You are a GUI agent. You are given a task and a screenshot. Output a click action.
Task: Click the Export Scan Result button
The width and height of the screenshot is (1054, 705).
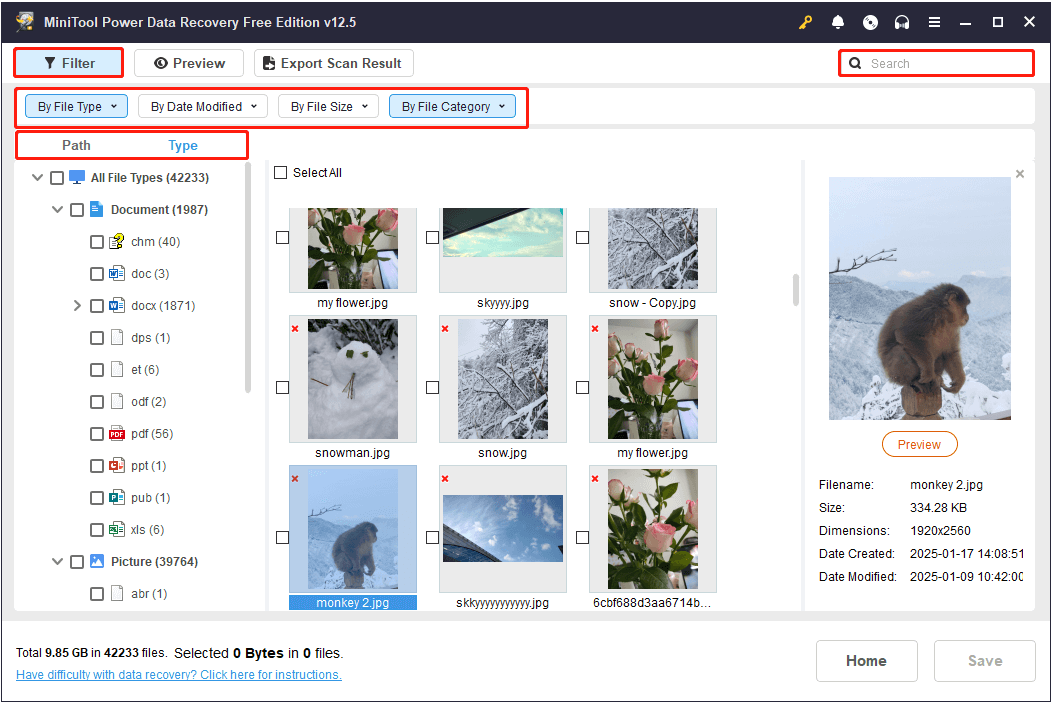point(333,62)
